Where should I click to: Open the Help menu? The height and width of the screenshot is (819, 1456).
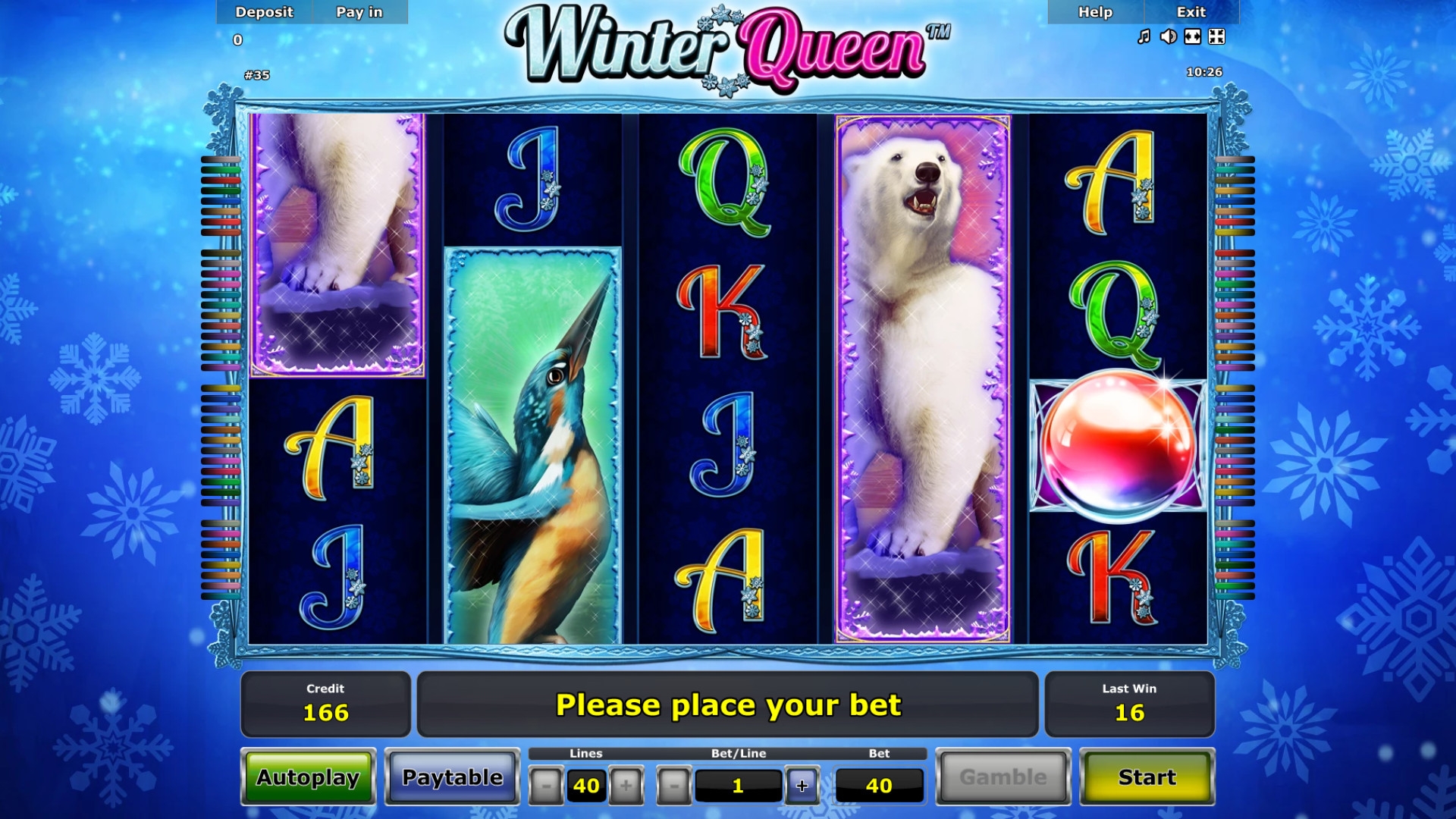[1095, 12]
